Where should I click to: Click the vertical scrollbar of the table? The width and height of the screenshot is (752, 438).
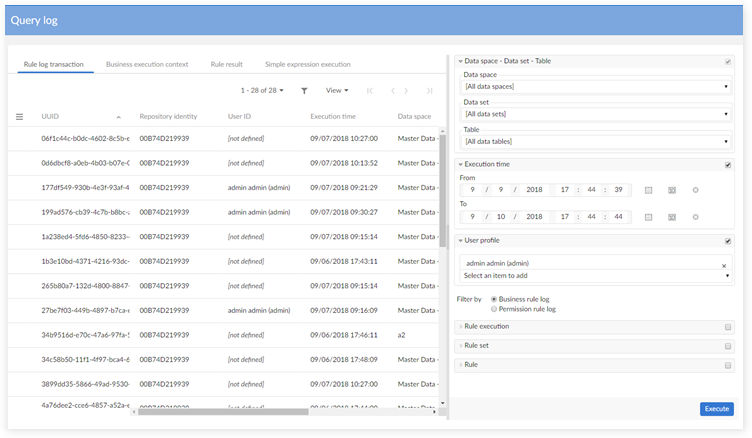click(443, 190)
